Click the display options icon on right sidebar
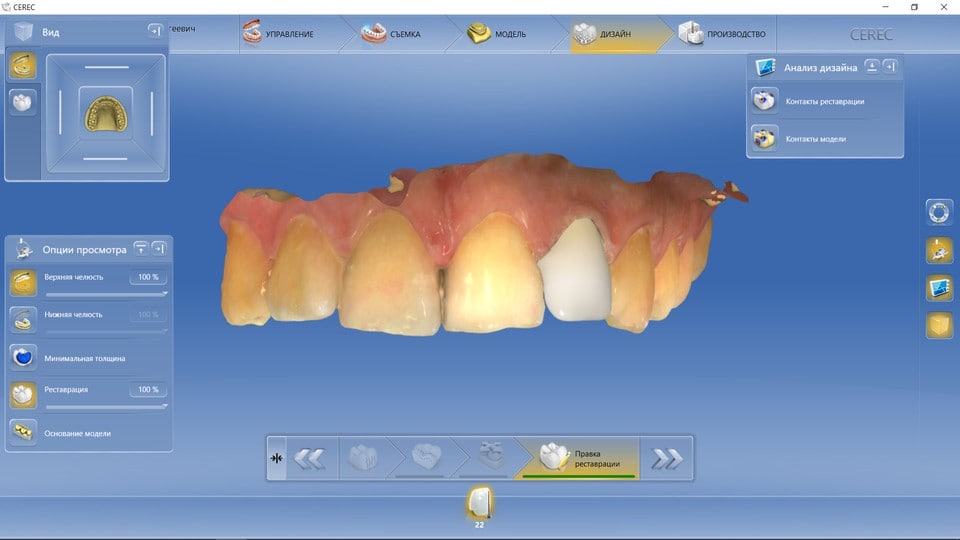 pos(939,250)
